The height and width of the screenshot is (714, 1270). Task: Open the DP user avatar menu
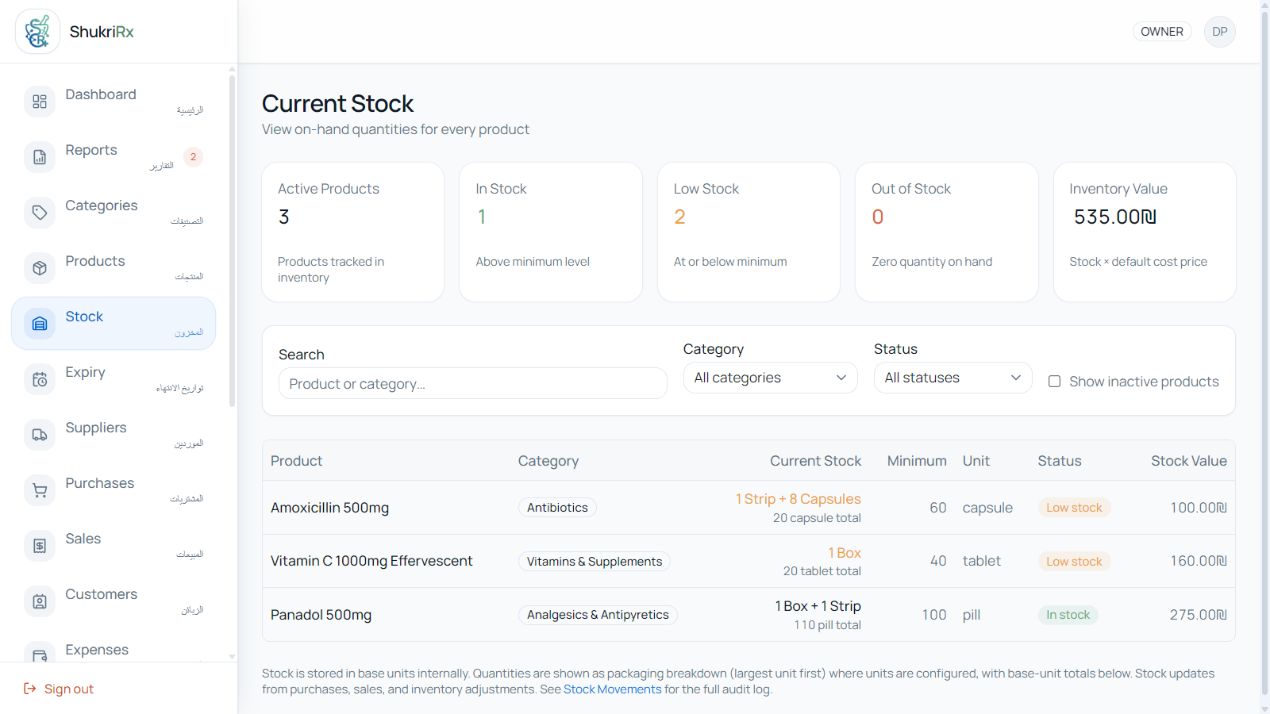pos(1220,32)
